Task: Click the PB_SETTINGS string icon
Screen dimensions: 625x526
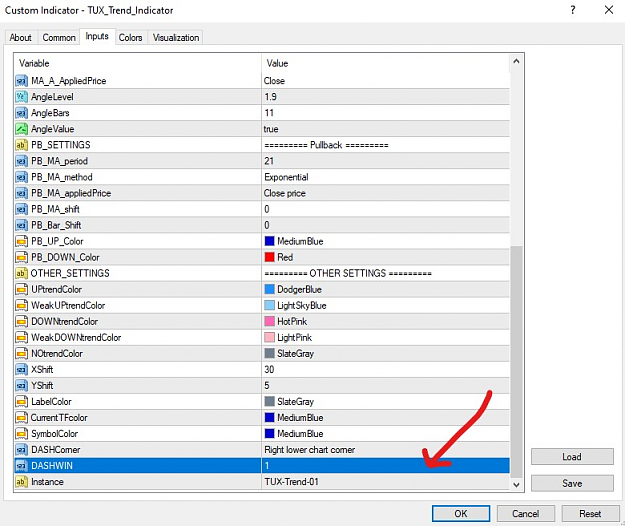Action: click(x=22, y=145)
